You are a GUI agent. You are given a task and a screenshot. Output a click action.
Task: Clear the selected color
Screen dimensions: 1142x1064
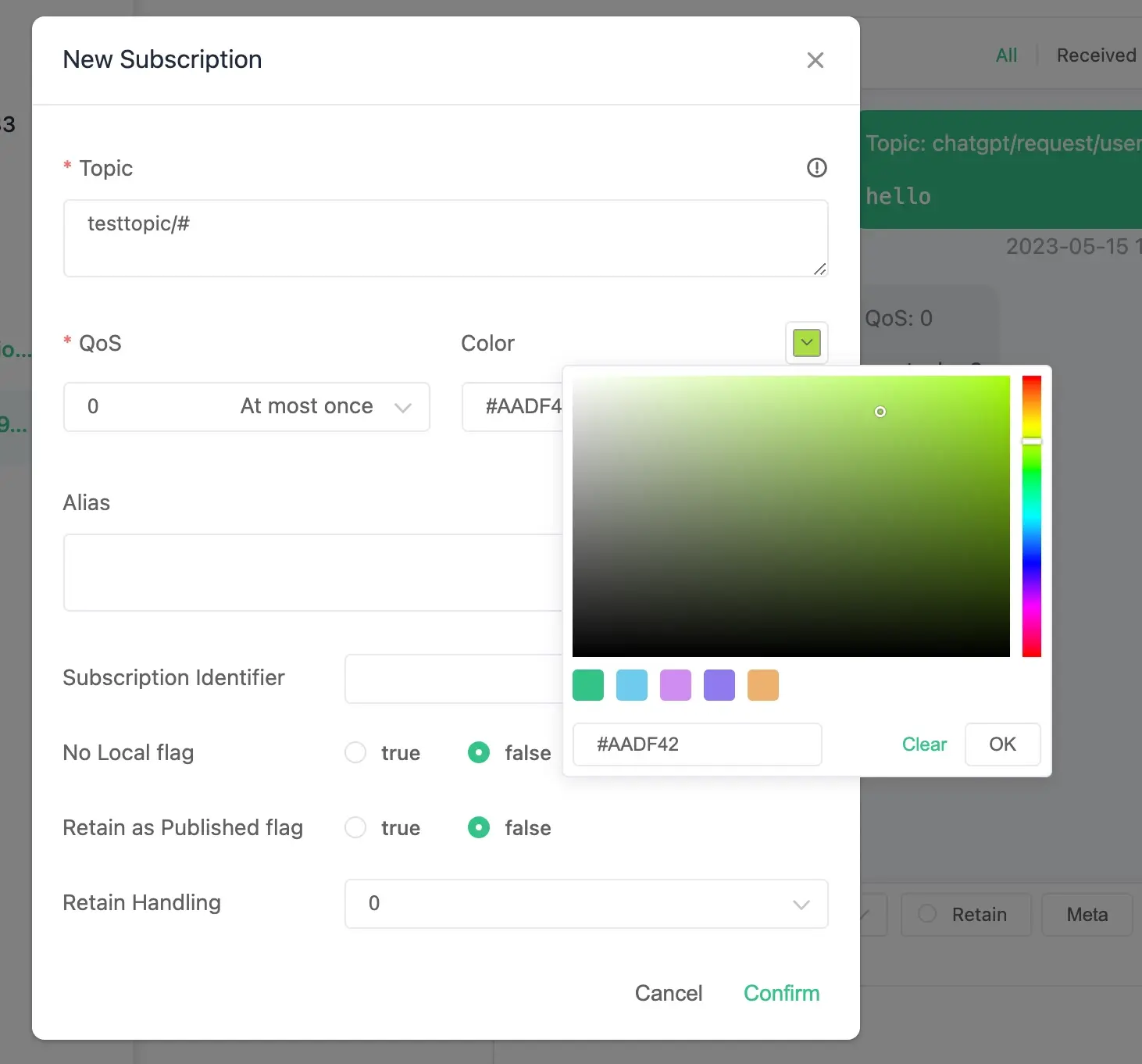[924, 744]
